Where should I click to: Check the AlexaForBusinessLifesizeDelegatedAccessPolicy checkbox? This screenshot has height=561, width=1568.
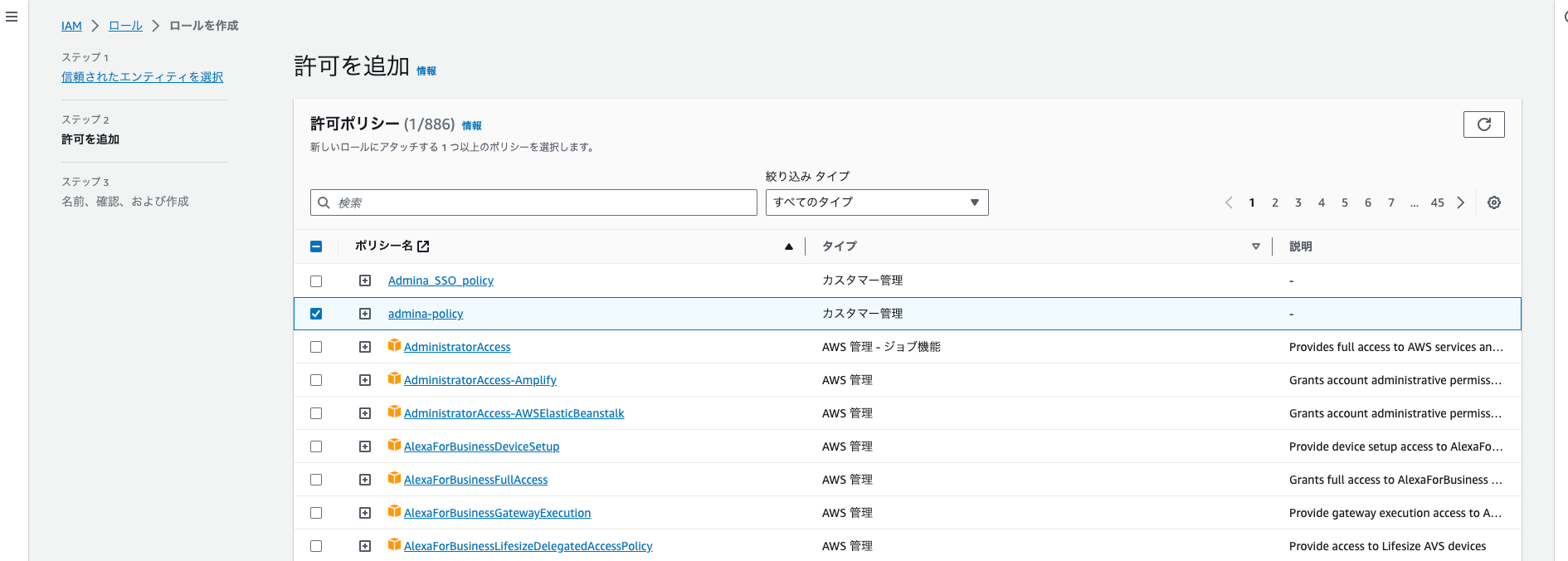click(x=316, y=546)
